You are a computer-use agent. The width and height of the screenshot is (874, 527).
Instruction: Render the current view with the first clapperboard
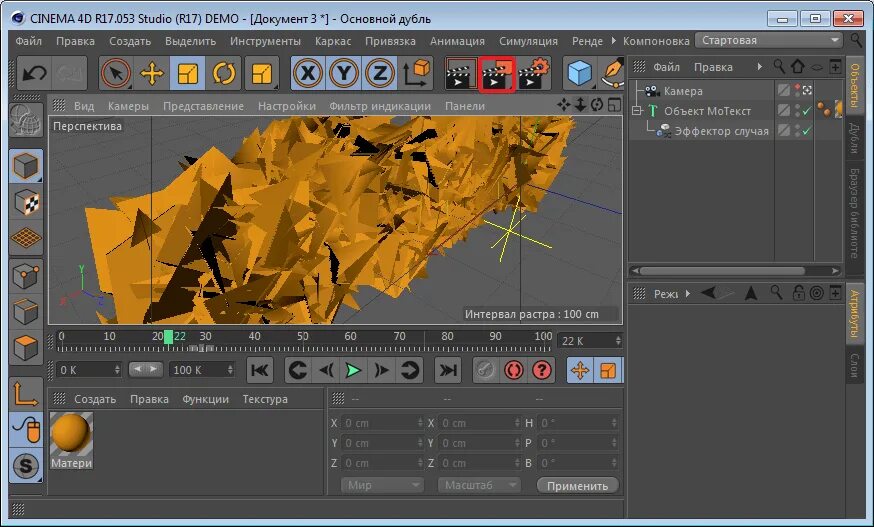pos(460,73)
